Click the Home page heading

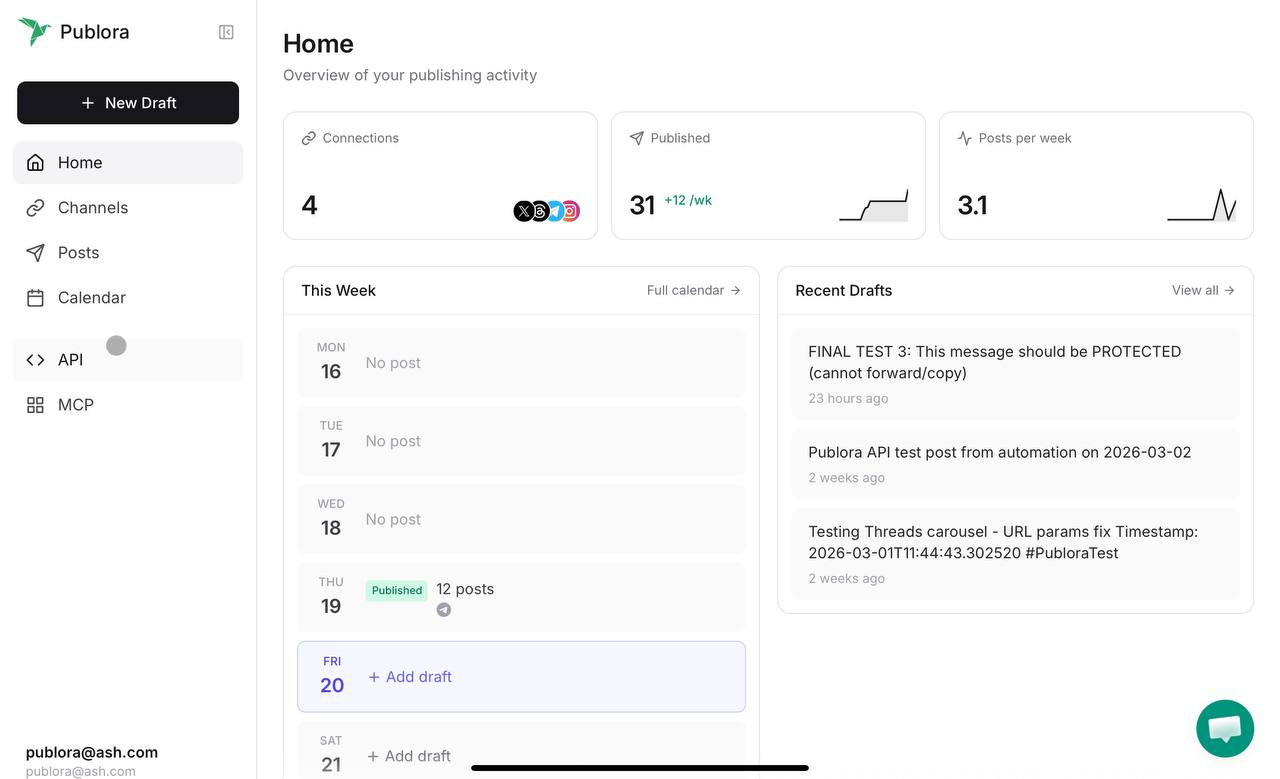click(318, 43)
